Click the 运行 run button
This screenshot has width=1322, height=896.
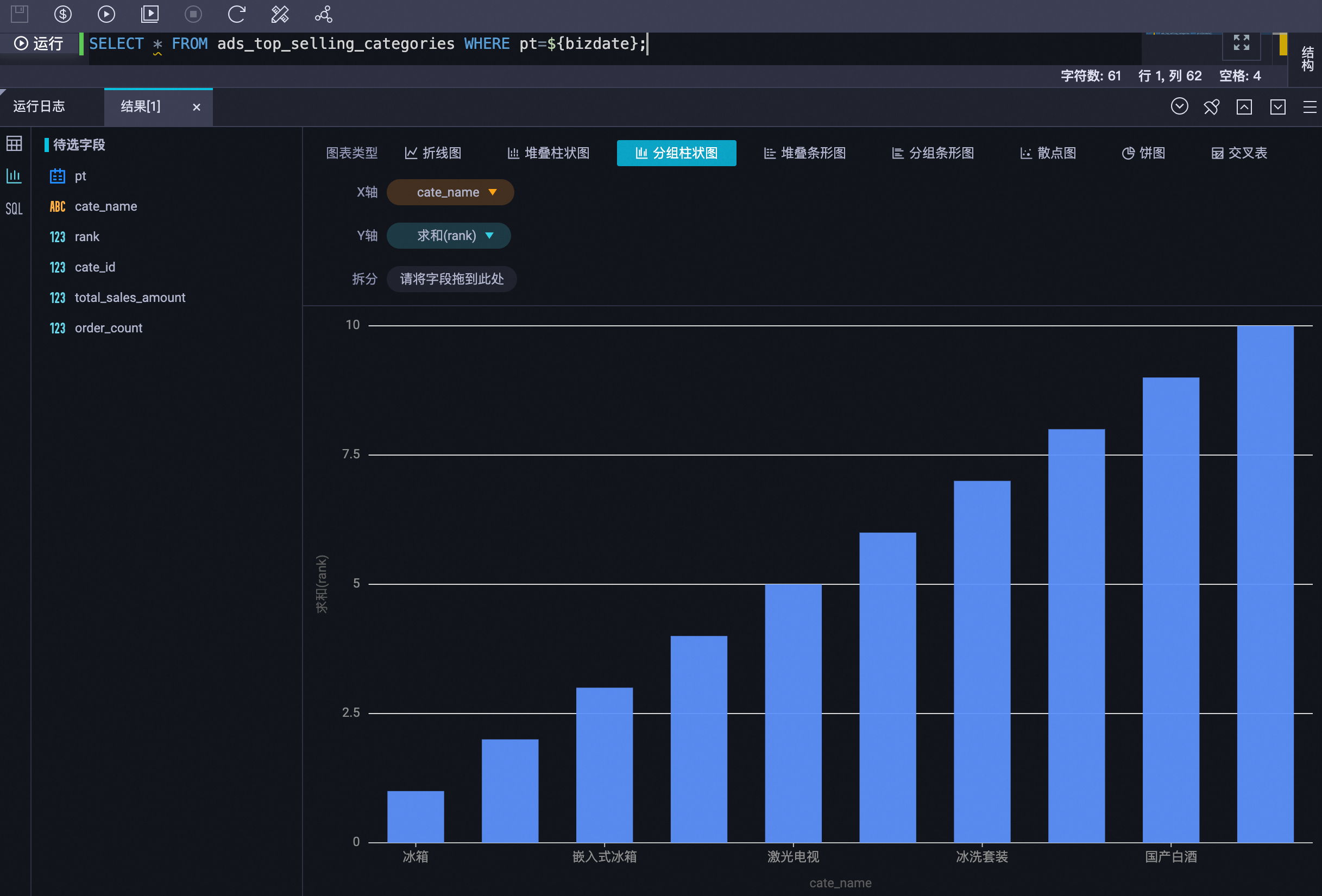39,44
